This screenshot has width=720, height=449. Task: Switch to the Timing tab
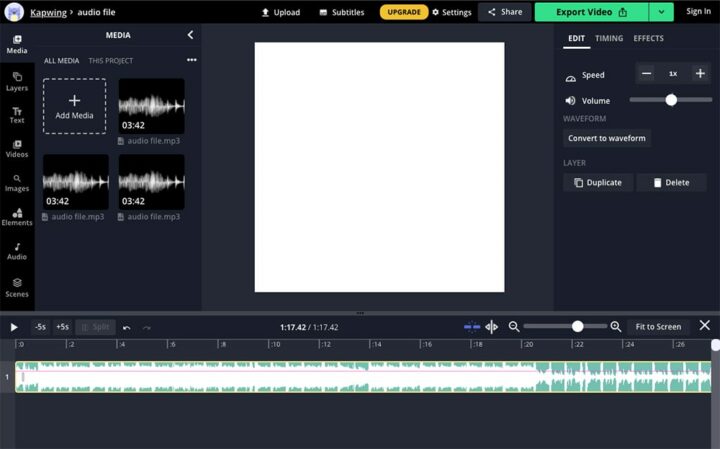[x=608, y=39]
